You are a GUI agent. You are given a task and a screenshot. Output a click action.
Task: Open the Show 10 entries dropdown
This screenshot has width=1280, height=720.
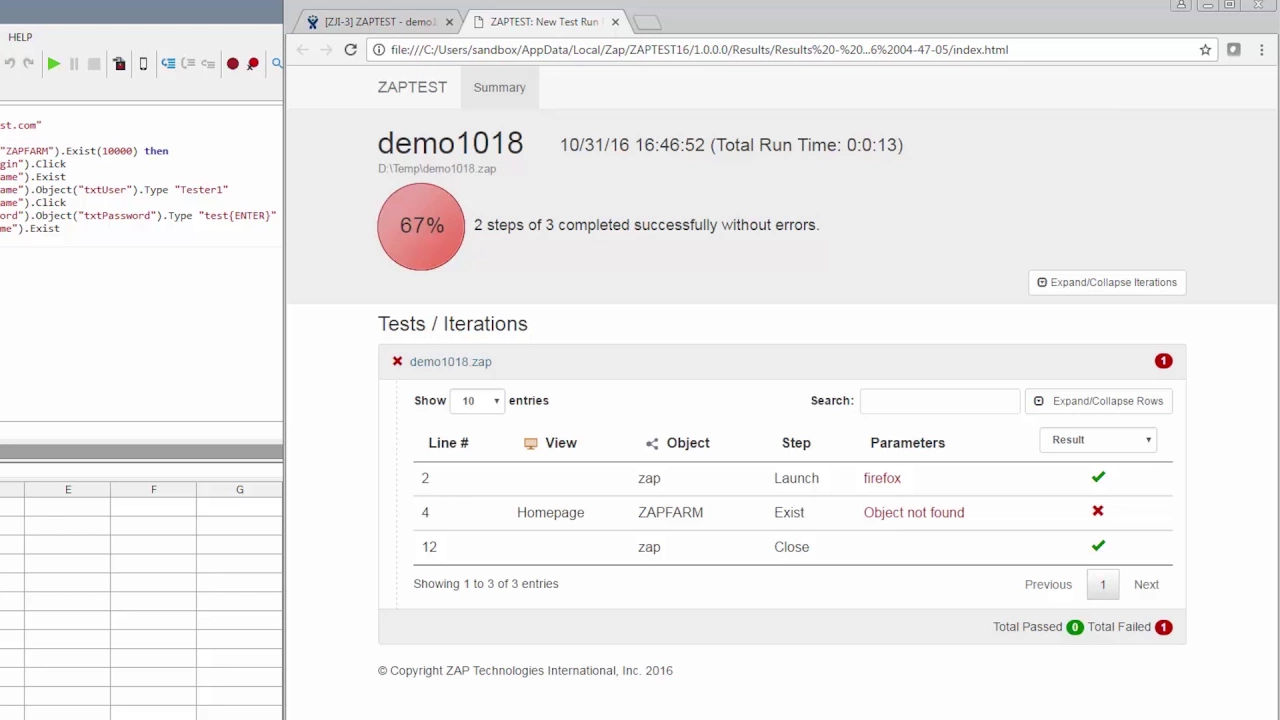[477, 401]
